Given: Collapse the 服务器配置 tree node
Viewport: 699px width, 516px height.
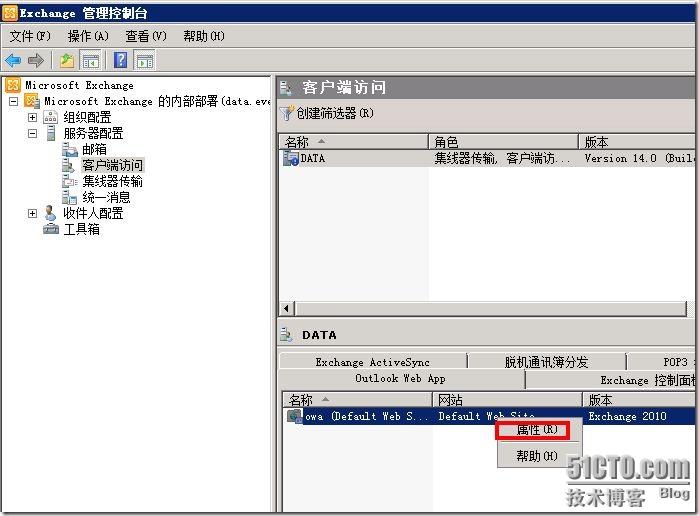Looking at the screenshot, I should tap(33, 133).
